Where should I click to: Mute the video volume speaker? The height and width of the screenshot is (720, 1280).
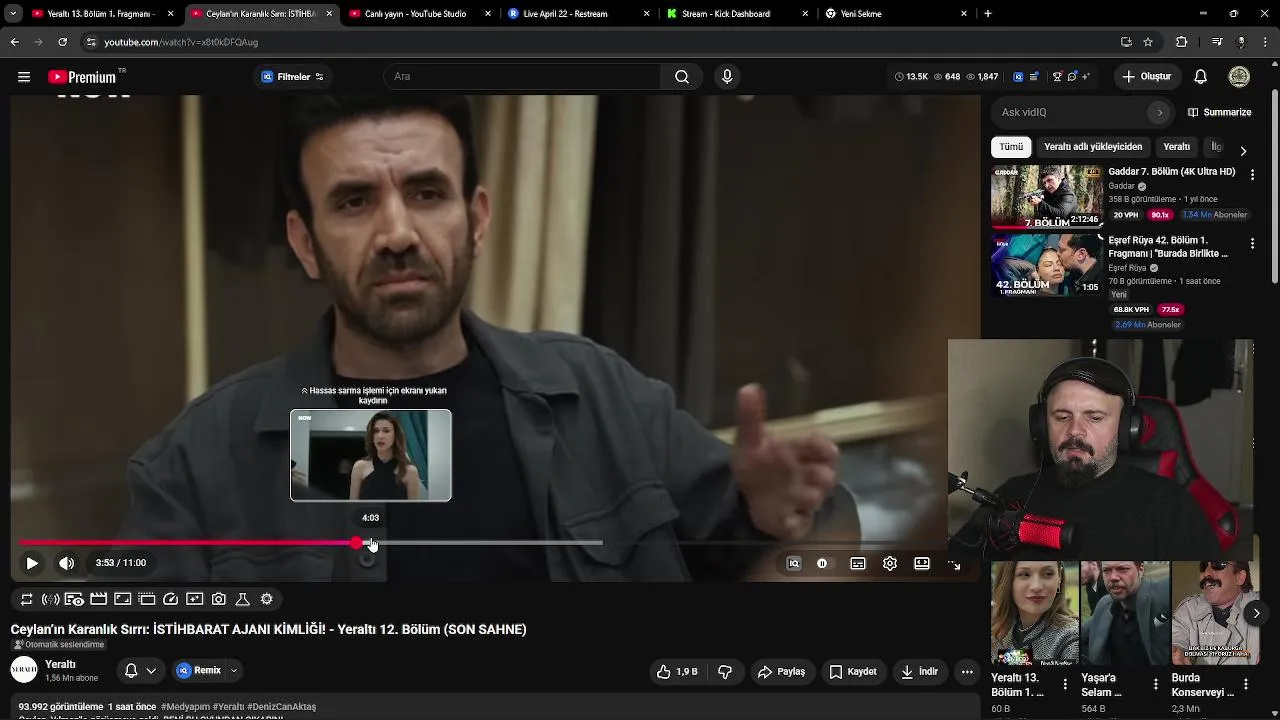pos(67,563)
